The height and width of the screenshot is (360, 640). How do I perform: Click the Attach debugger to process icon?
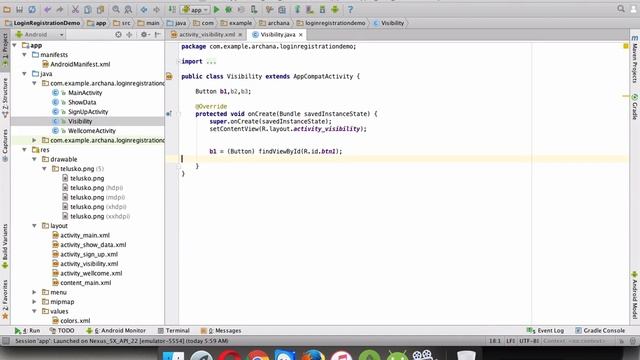[254, 9]
